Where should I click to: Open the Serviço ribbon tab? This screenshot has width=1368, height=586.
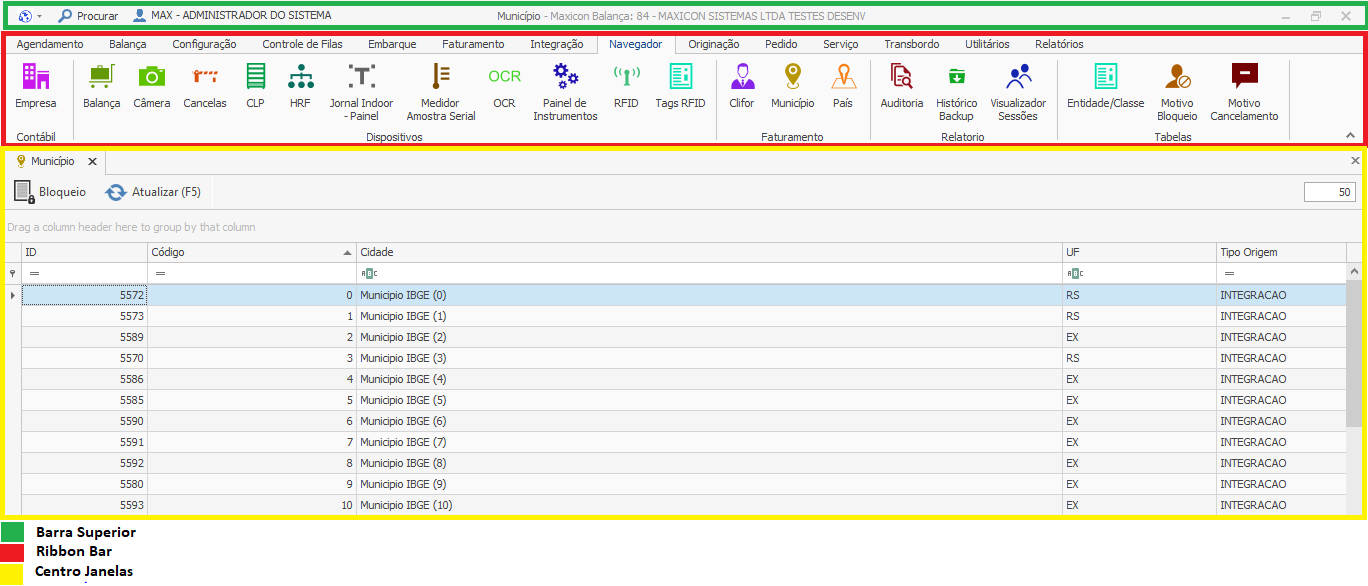tap(841, 44)
